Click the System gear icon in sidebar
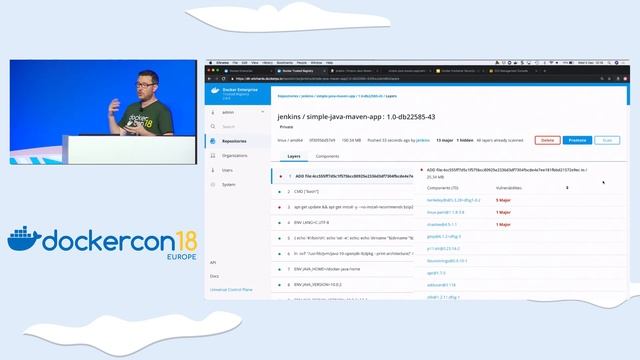The height and width of the screenshot is (360, 640). tap(213, 184)
